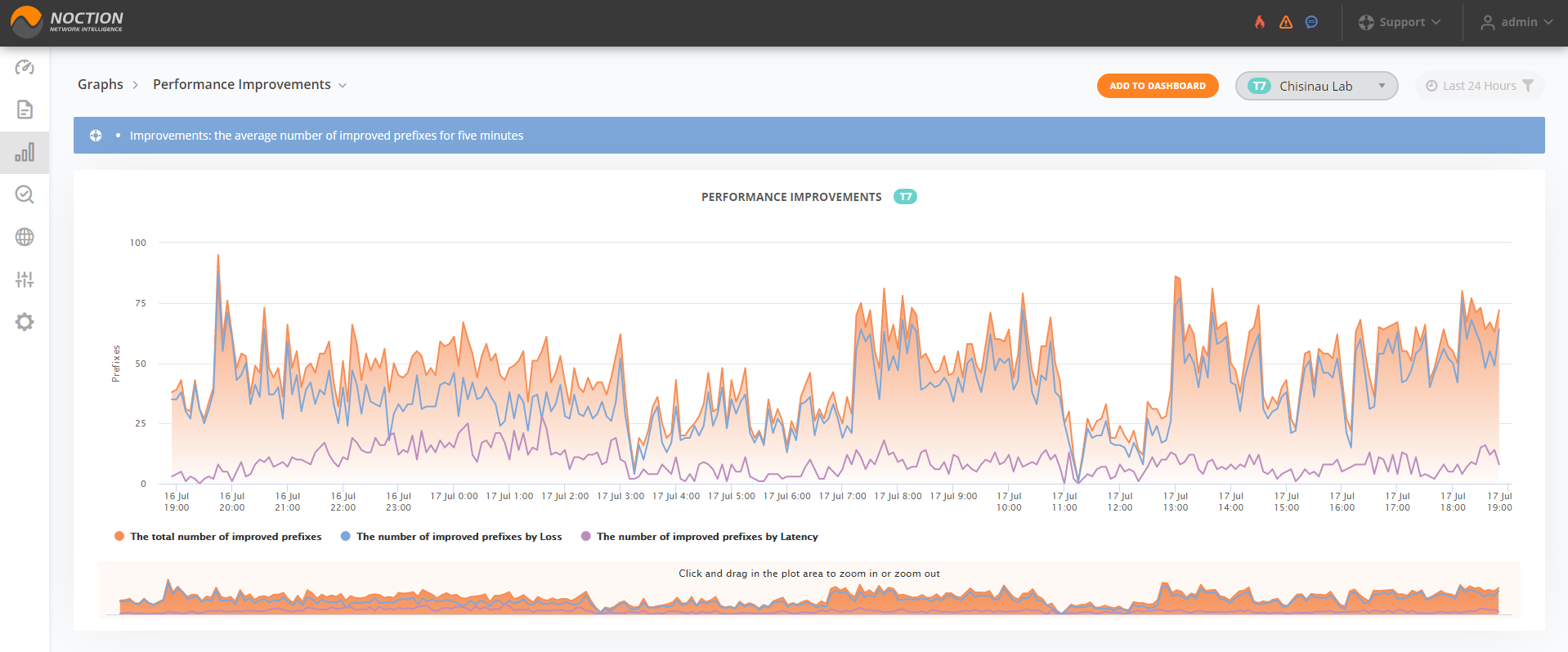Click the Add to Dashboard button
Viewport: 1568px width, 652px height.
pos(1158,86)
